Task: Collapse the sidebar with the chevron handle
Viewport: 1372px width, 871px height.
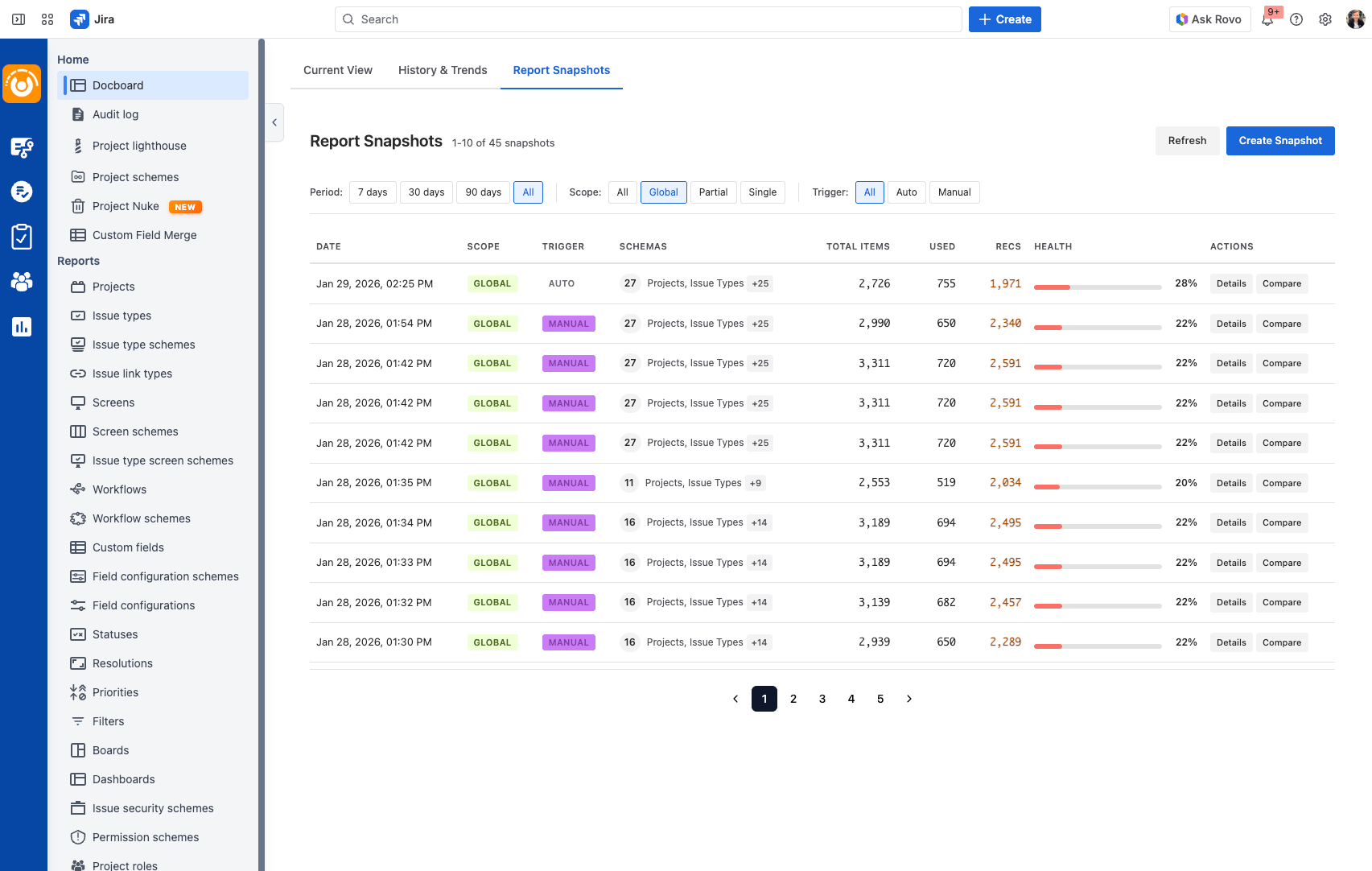Action: point(274,122)
